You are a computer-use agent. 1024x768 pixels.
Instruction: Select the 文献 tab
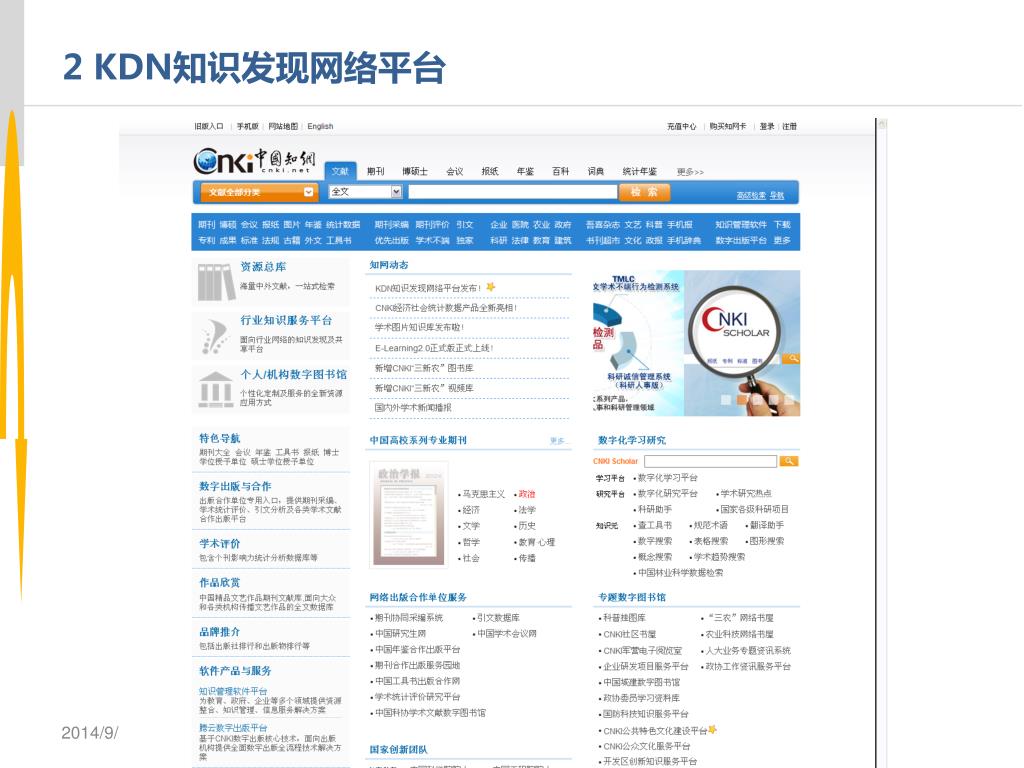click(340, 171)
